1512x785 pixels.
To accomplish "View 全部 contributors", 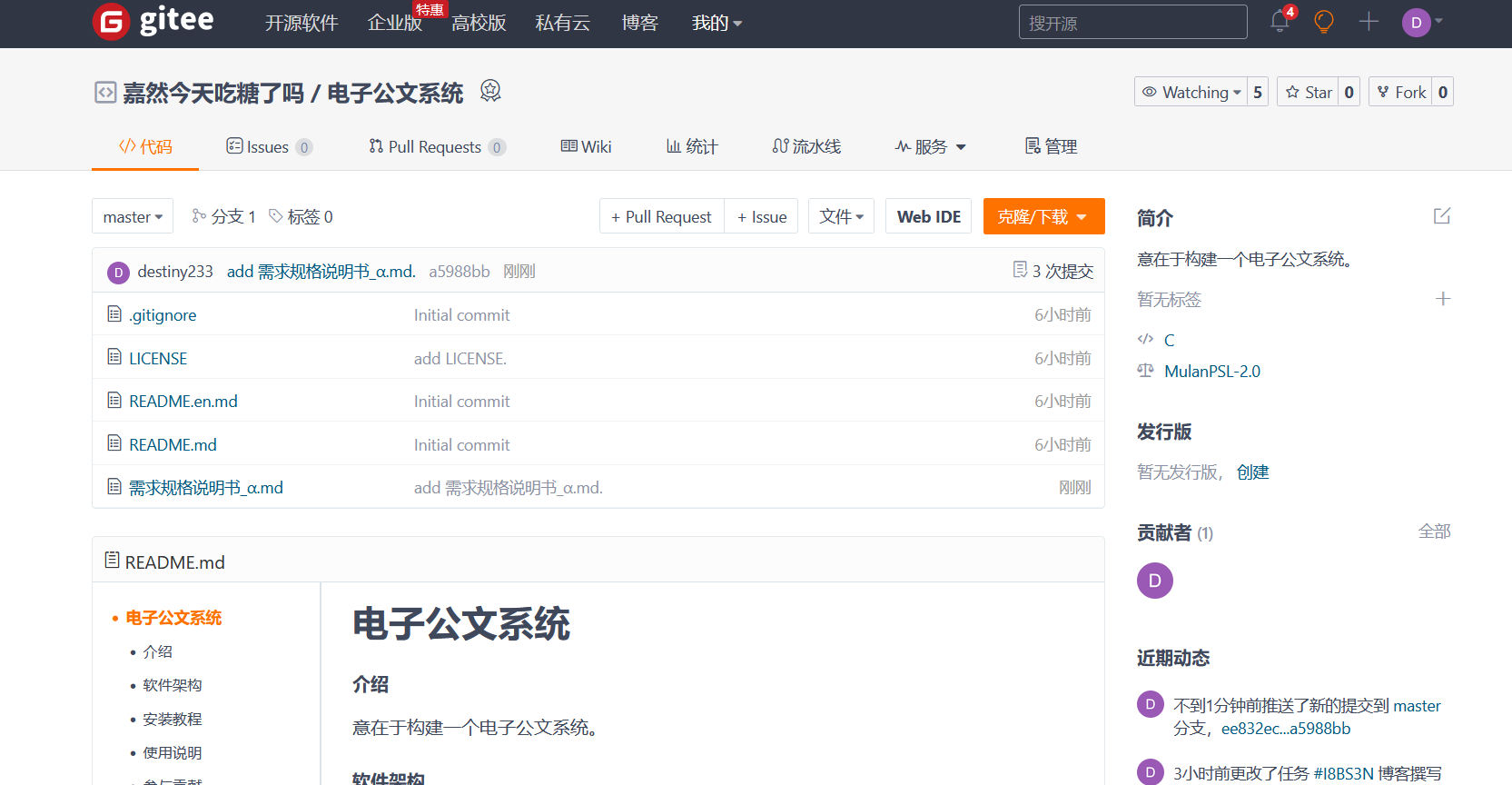I will [1435, 532].
